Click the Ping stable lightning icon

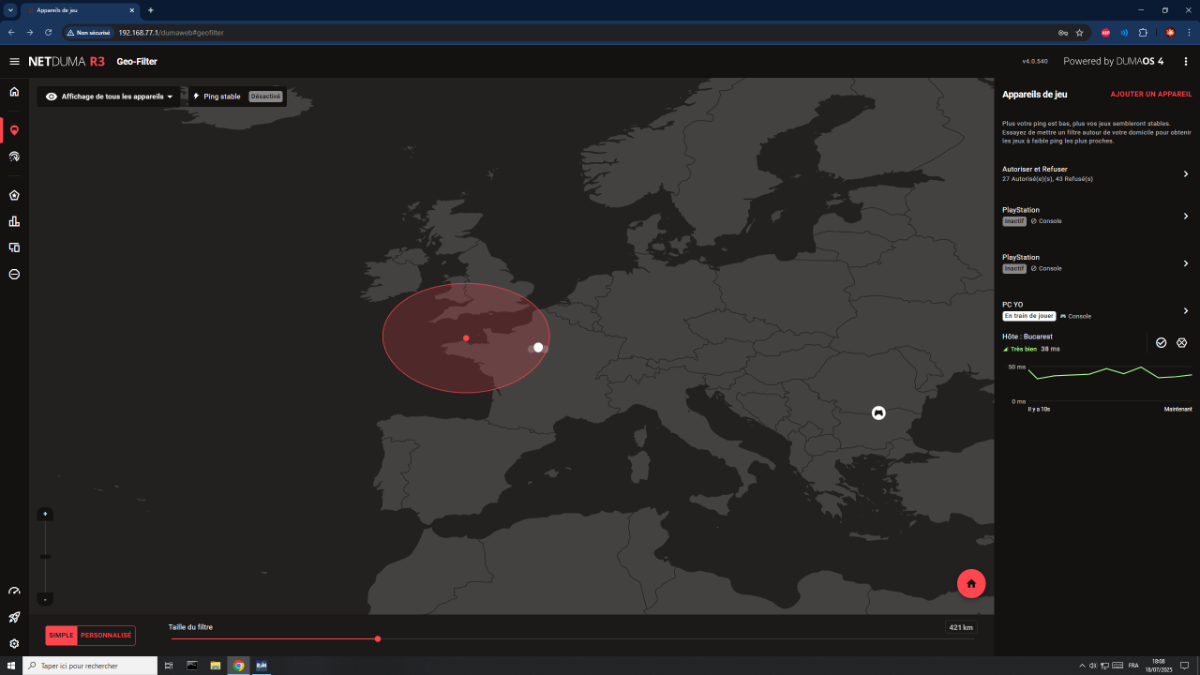click(196, 97)
